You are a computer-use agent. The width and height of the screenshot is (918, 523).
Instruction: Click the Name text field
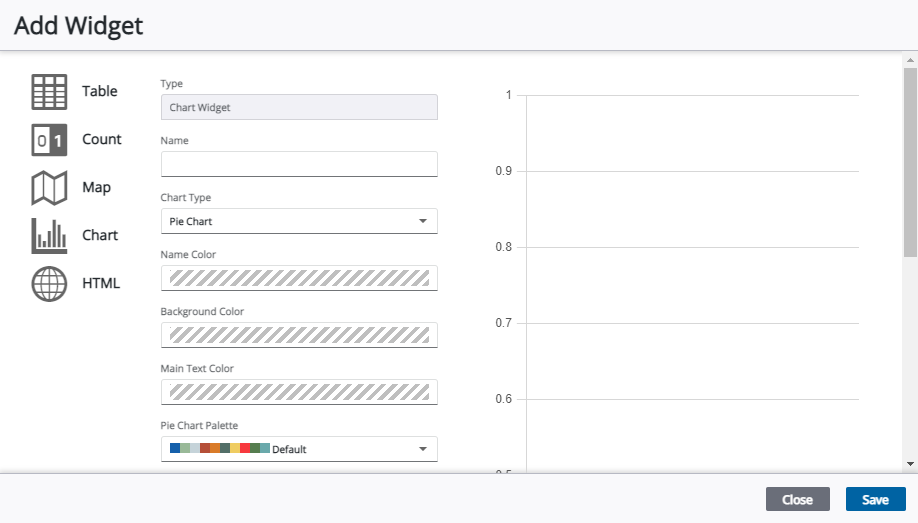point(298,164)
